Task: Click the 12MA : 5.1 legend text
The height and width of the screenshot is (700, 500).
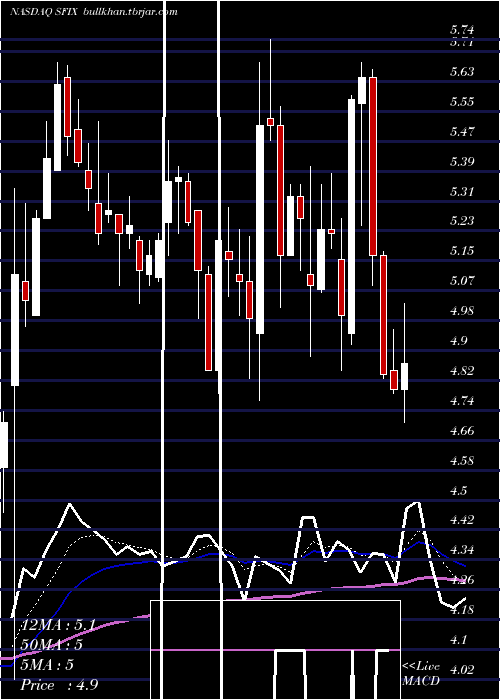Action: [58, 625]
